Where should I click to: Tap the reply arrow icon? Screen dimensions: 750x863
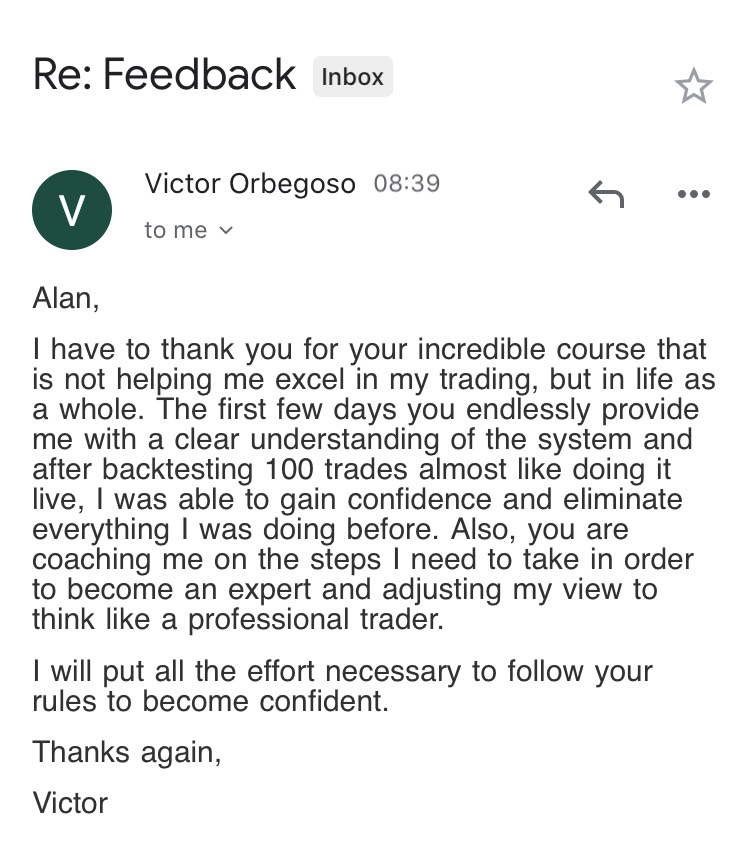(x=606, y=194)
